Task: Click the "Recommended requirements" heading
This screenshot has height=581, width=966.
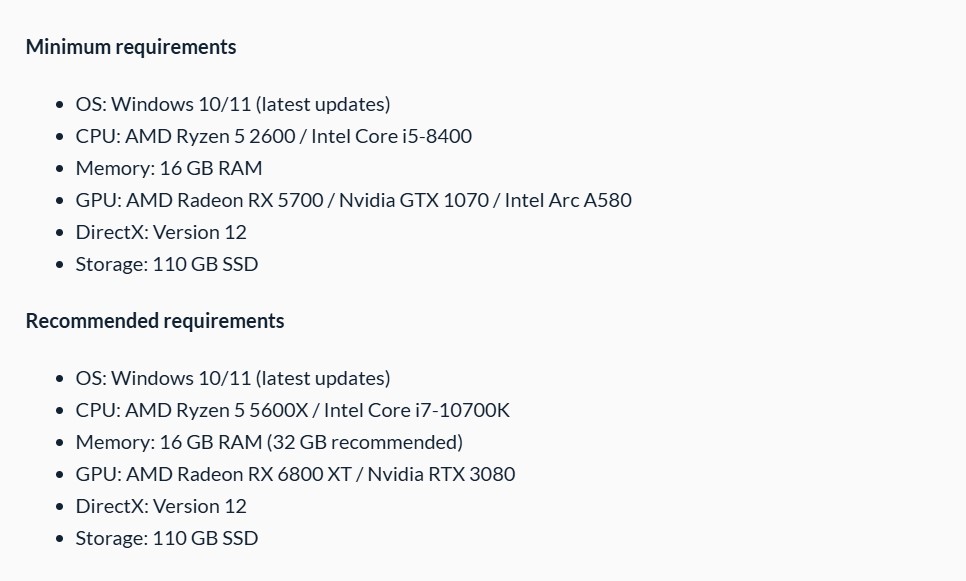Action: point(155,321)
